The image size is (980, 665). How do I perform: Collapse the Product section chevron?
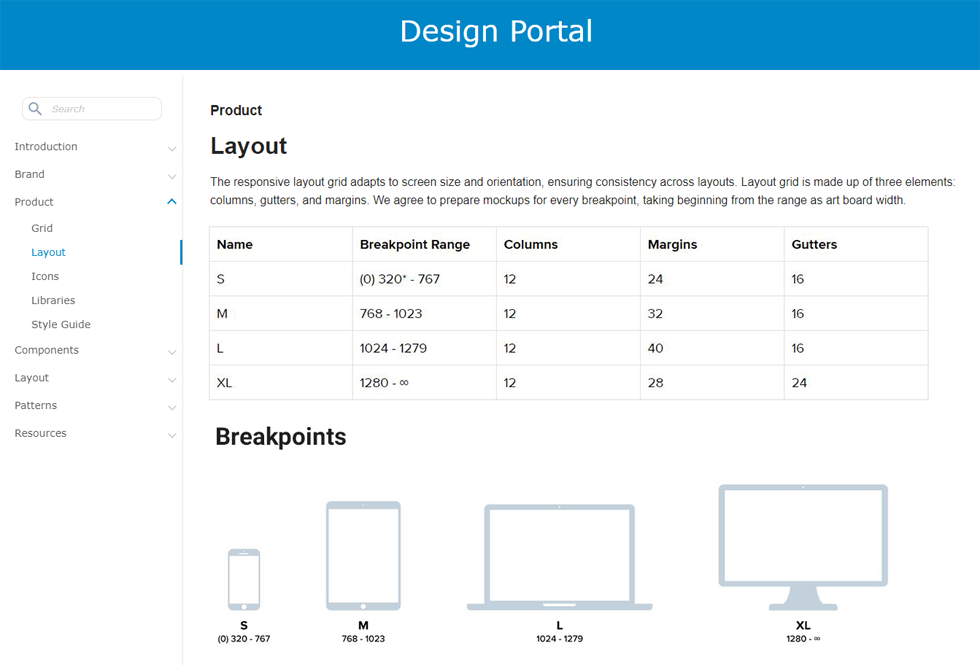[172, 202]
